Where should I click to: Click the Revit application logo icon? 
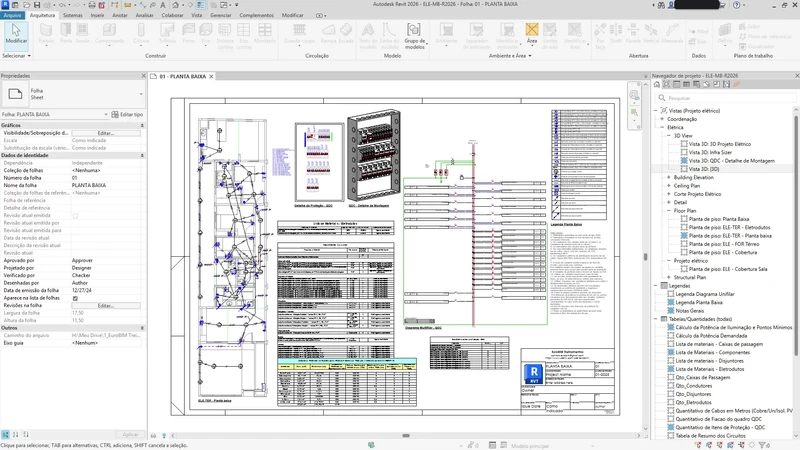(x=5, y=5)
